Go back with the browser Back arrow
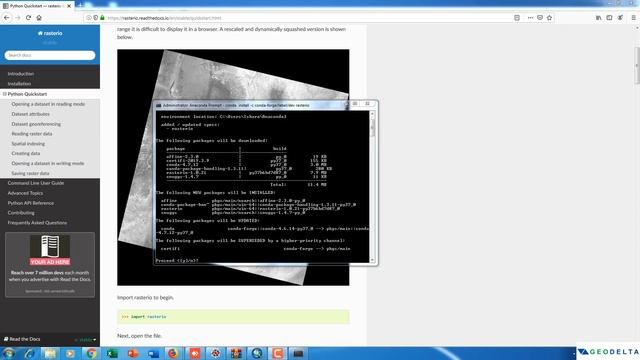The width and height of the screenshot is (640, 360). coord(7,18)
